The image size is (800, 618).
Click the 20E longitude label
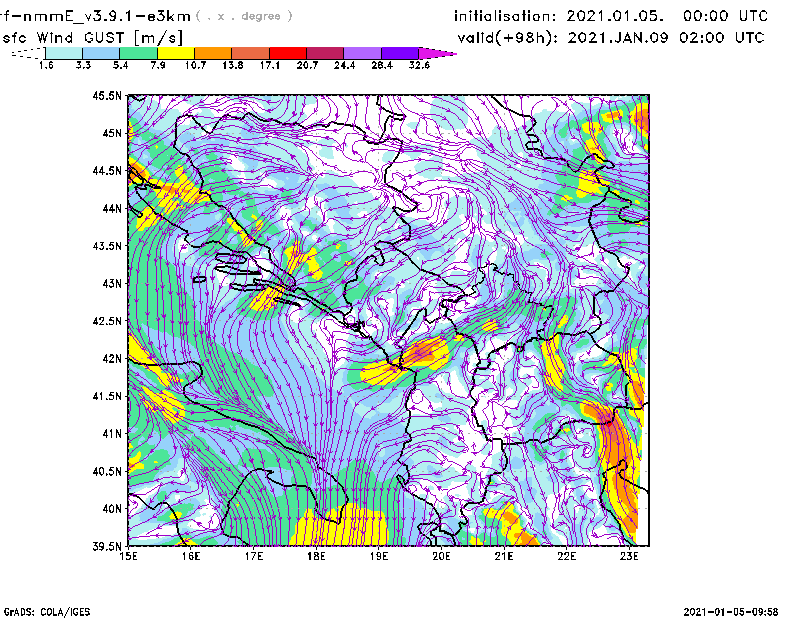441,556
